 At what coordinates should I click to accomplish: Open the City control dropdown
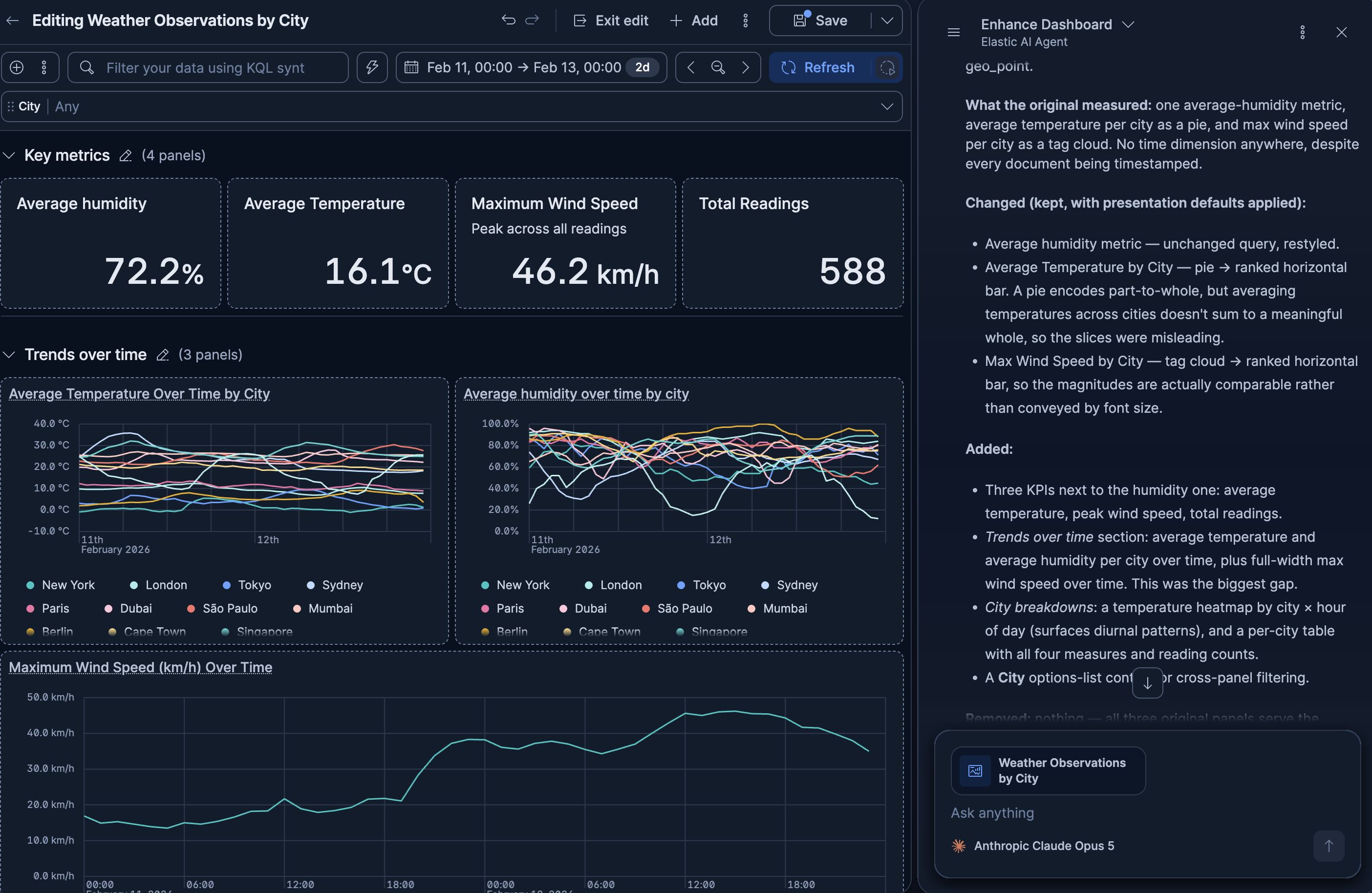tap(887, 106)
